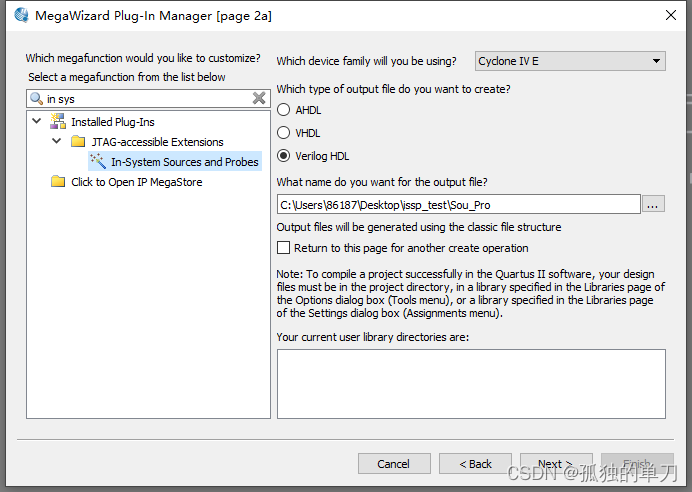Enable Return to this page checkbox
The height and width of the screenshot is (492, 692).
(283, 248)
